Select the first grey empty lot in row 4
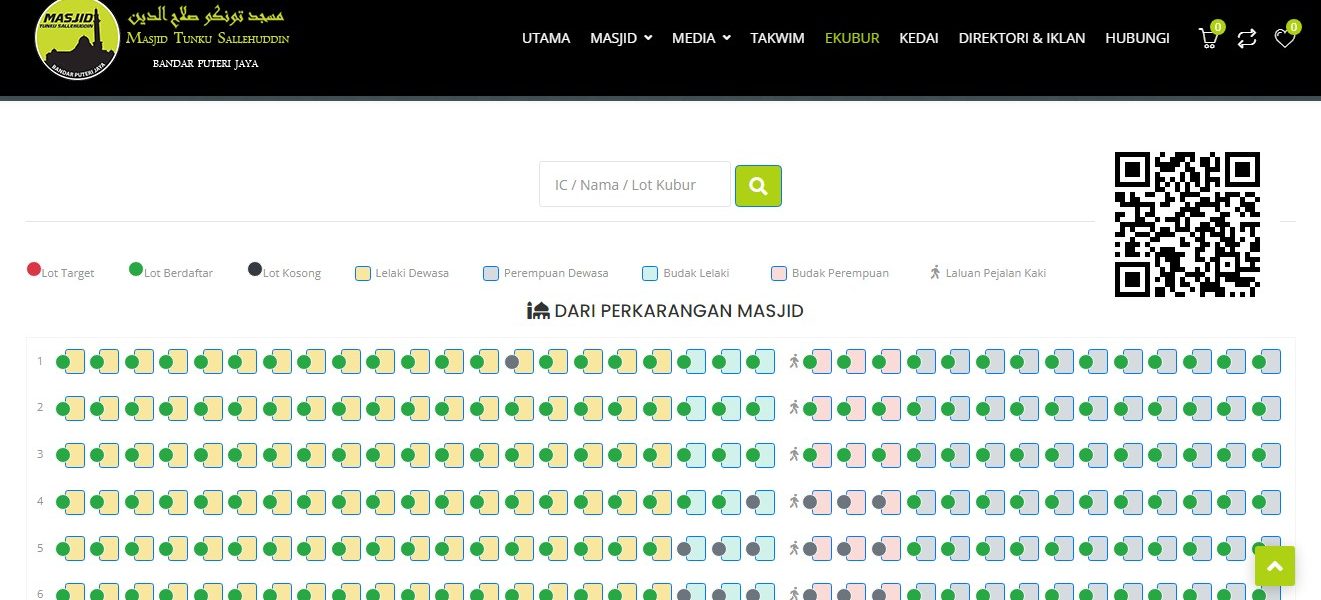1321x600 pixels. [x=752, y=502]
